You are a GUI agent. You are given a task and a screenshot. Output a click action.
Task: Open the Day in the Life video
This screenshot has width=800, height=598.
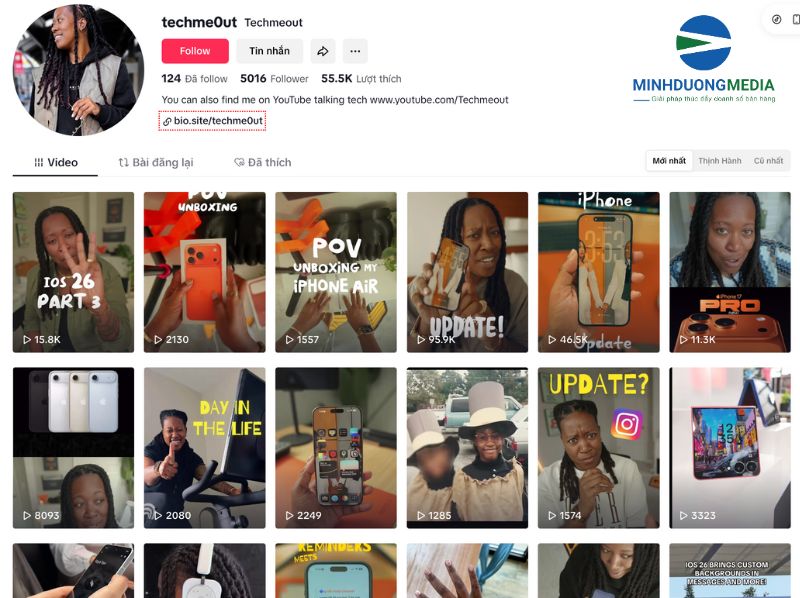point(205,447)
